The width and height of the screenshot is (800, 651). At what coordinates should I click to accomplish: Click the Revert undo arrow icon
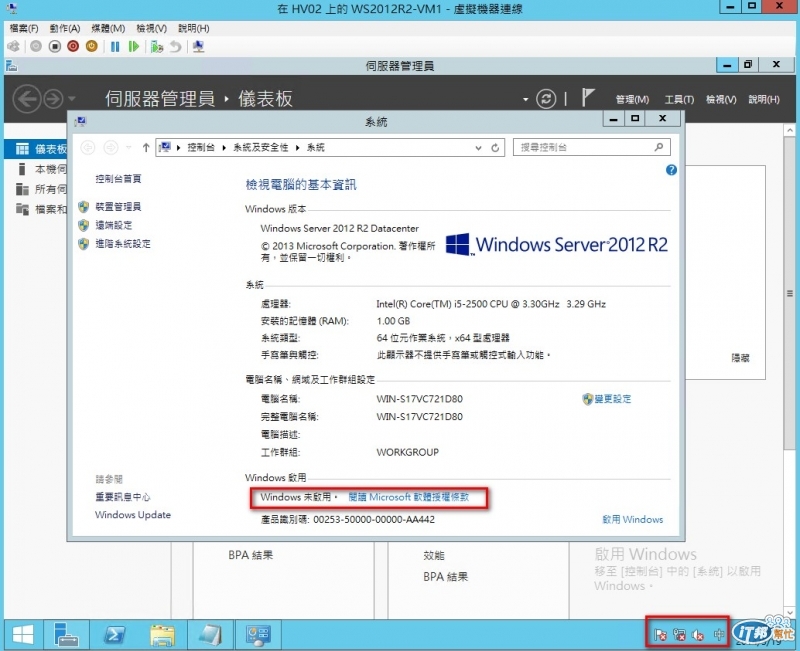click(176, 46)
